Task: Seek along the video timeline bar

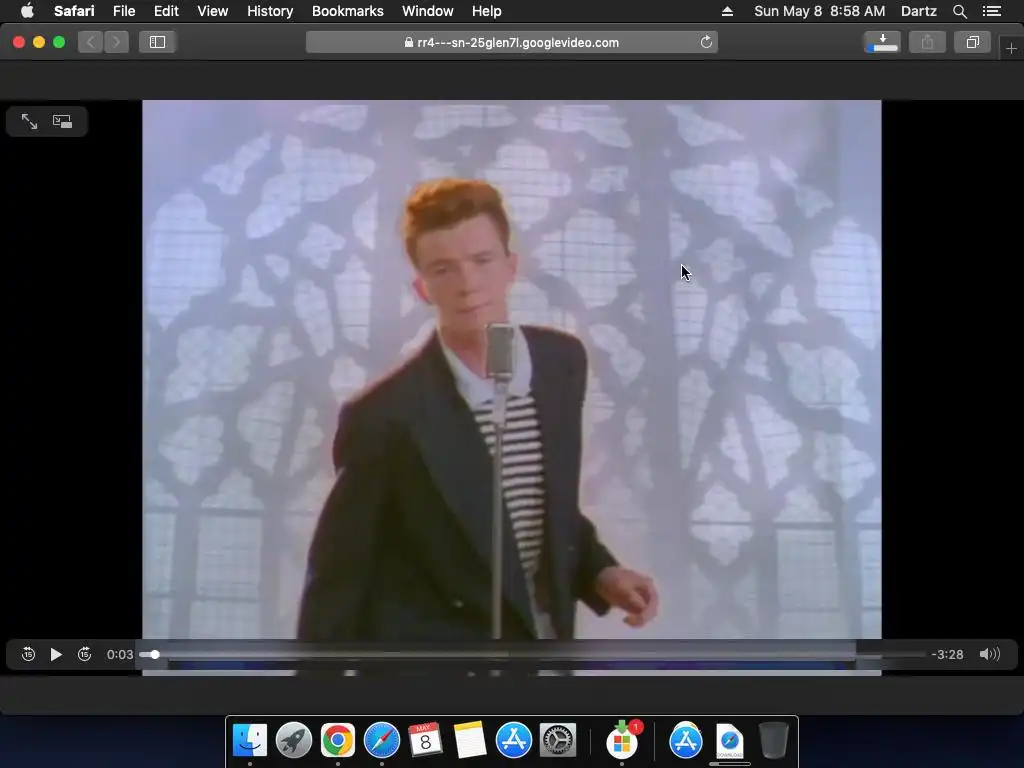Action: (532, 654)
